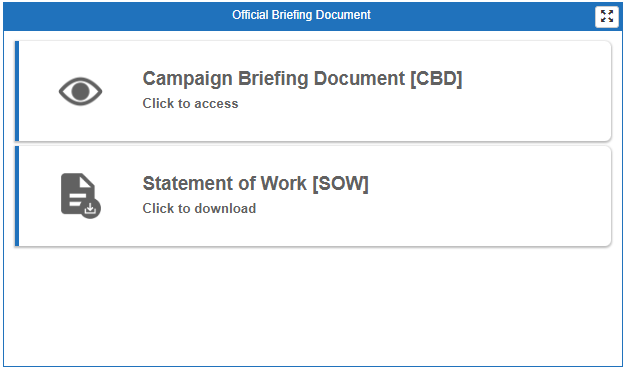Click the '[SOW]' abbreviation in the second card
This screenshot has width=624, height=369.
coord(341,184)
